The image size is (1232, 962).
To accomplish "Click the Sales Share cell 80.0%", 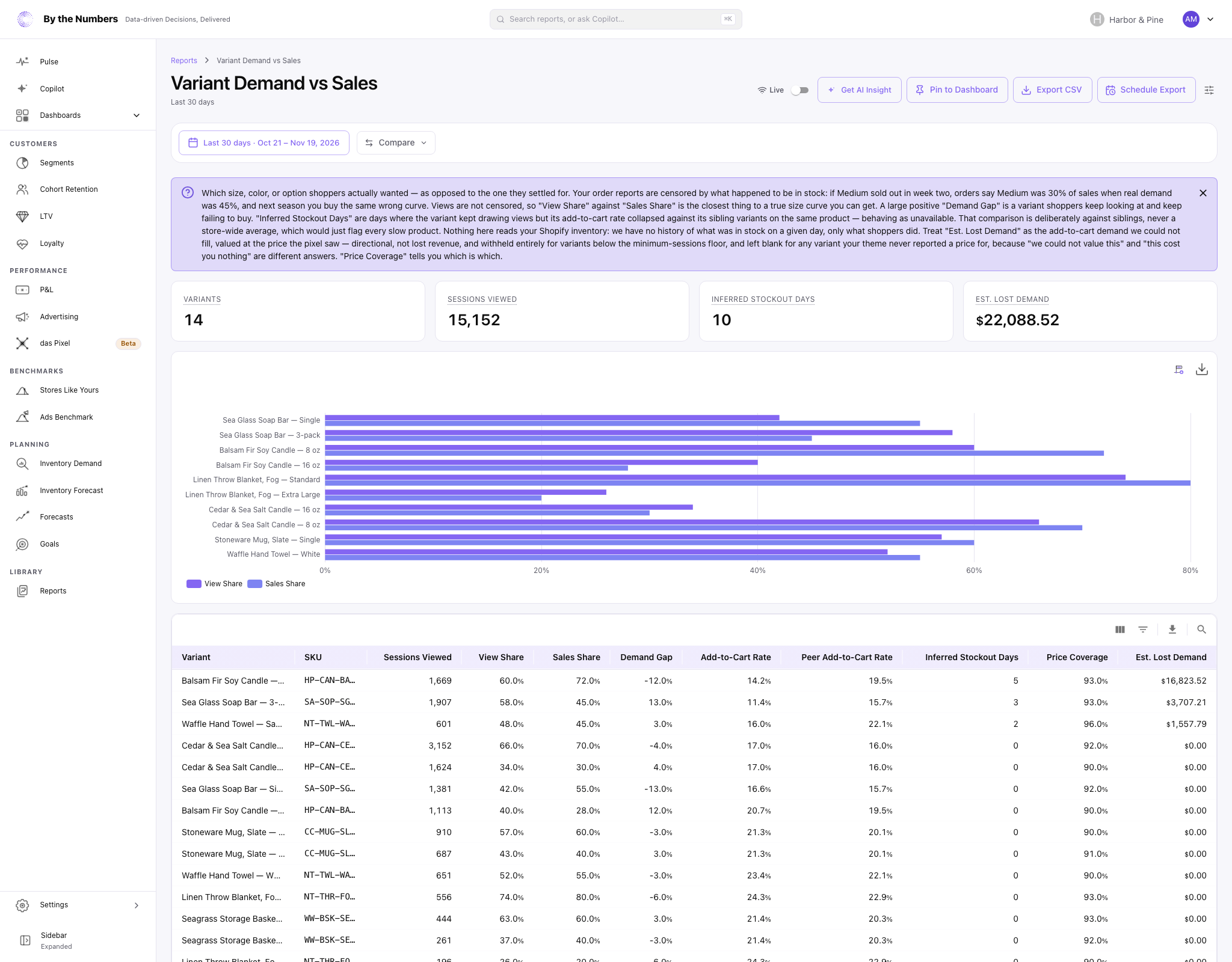I will tap(588, 898).
